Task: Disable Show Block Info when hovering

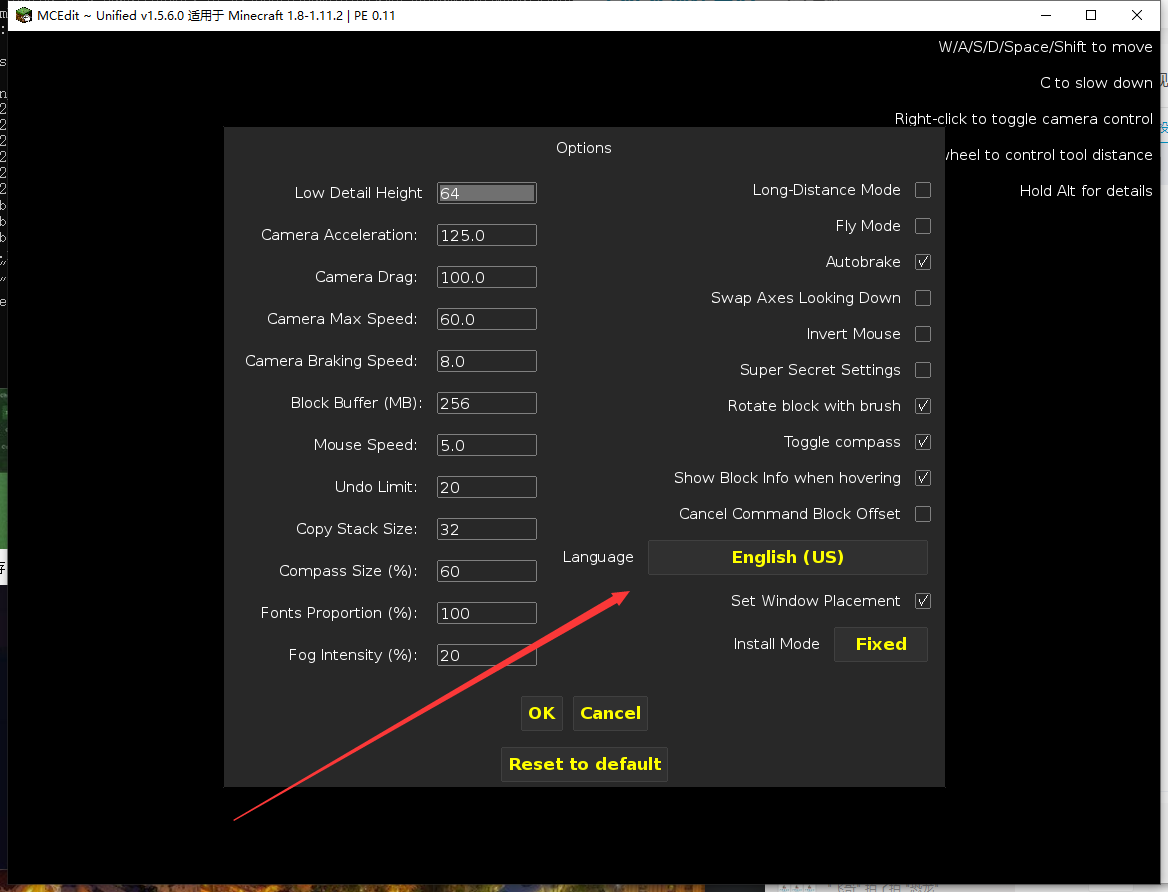Action: click(x=923, y=478)
